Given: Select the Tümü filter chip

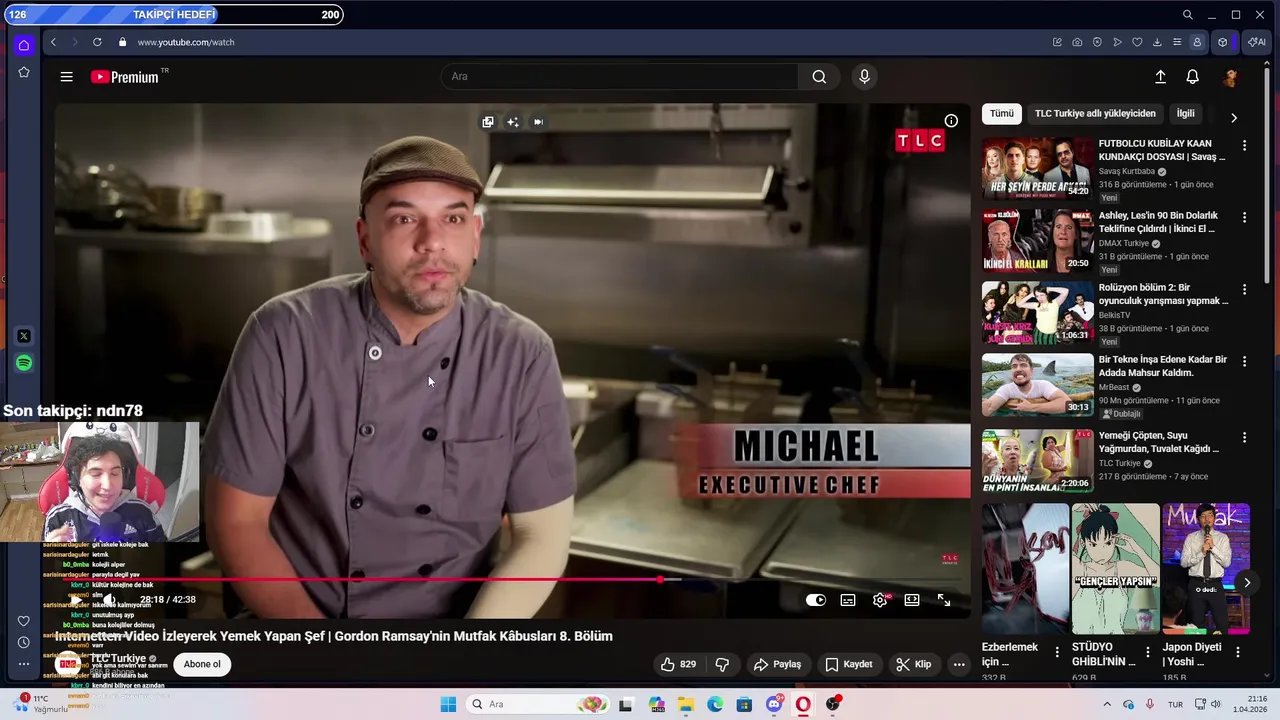Looking at the screenshot, I should pos(1001,114).
